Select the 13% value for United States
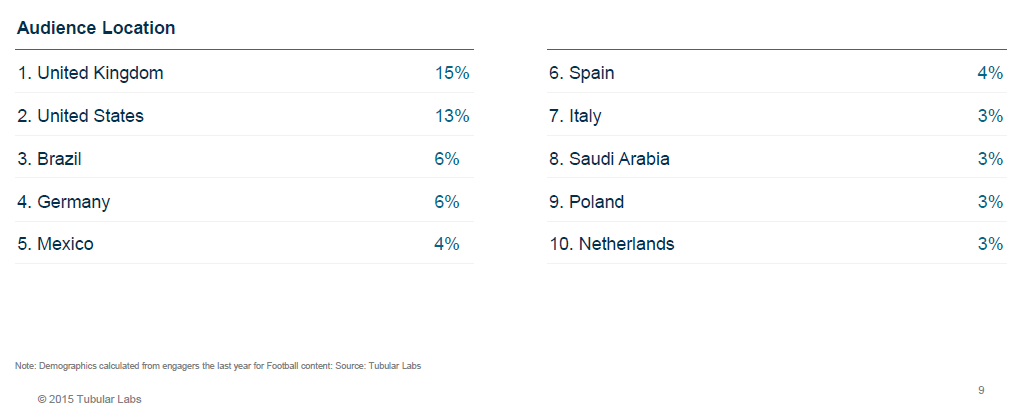The width and height of the screenshot is (1018, 408). [x=452, y=116]
